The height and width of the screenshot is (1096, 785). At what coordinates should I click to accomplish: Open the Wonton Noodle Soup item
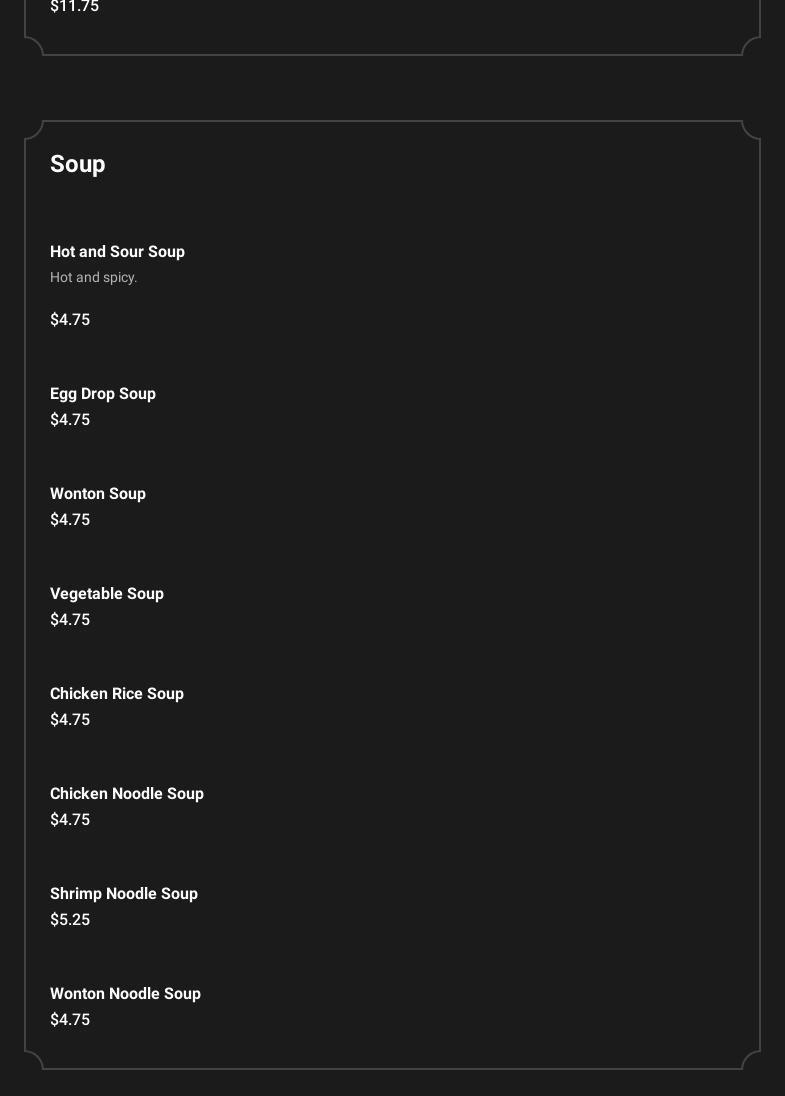(125, 994)
